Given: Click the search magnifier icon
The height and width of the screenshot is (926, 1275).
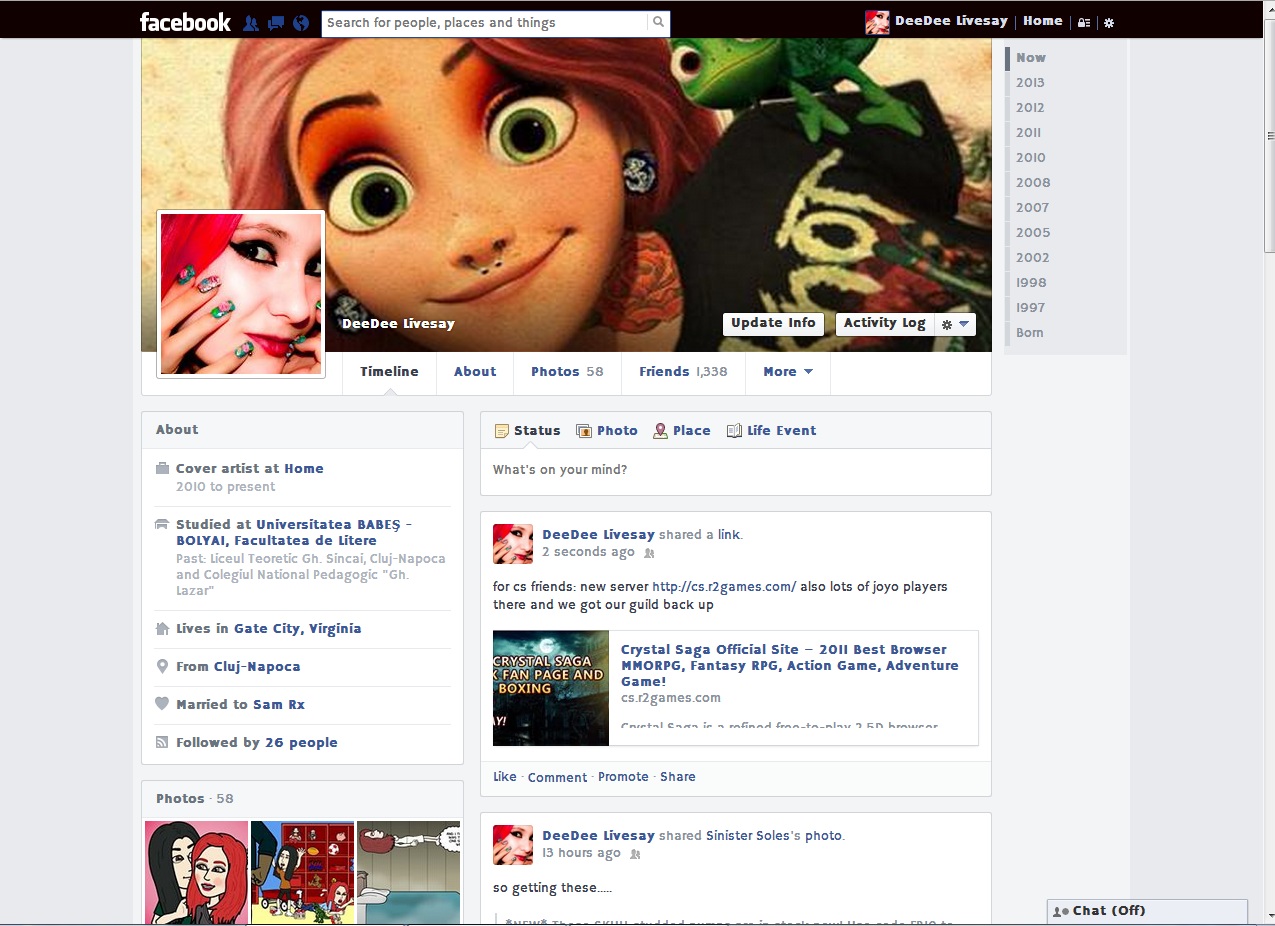Looking at the screenshot, I should (x=658, y=22).
